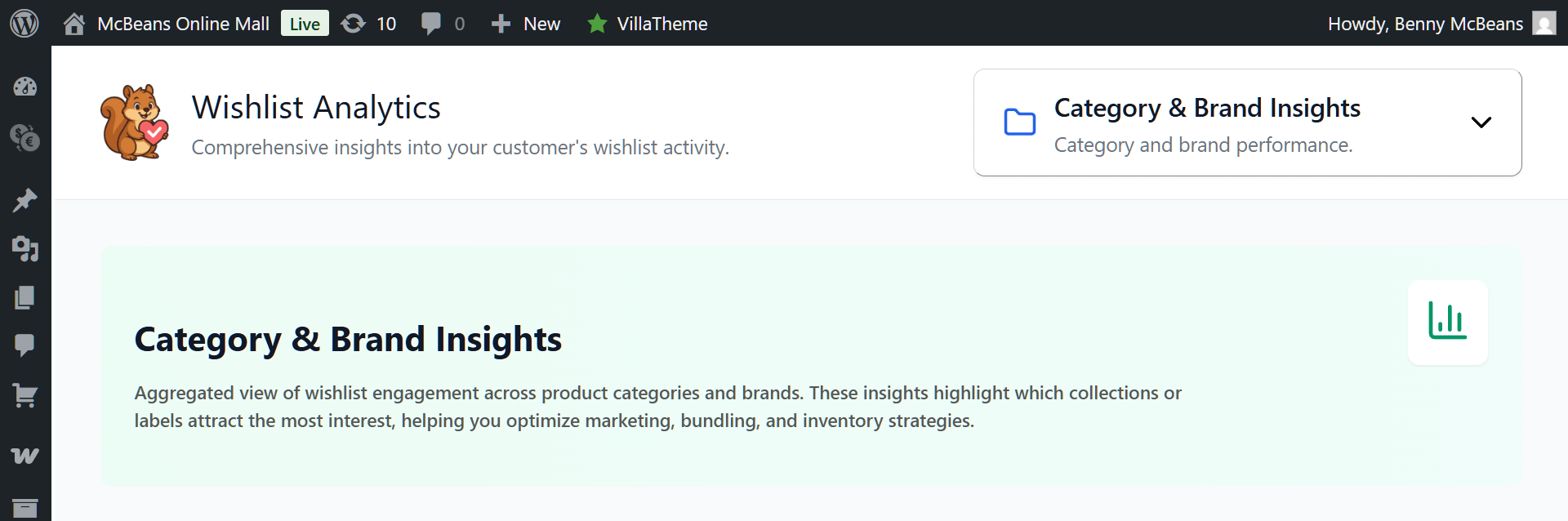Open Posts via the pushpin icon
This screenshot has width=1568, height=521.
coord(25,200)
